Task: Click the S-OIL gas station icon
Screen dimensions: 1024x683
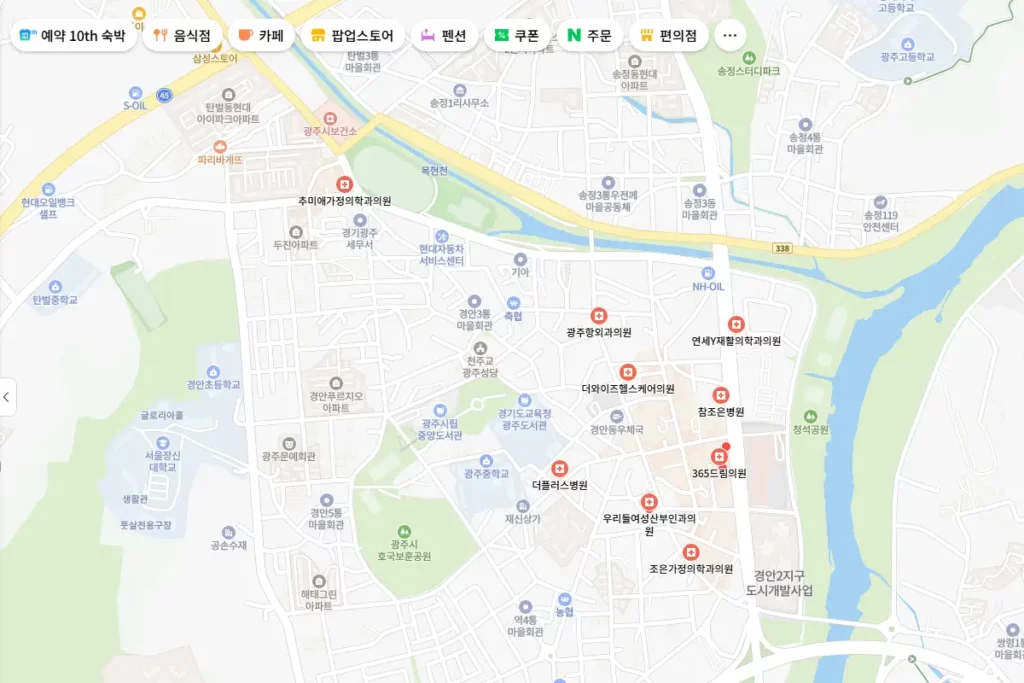Action: click(135, 92)
